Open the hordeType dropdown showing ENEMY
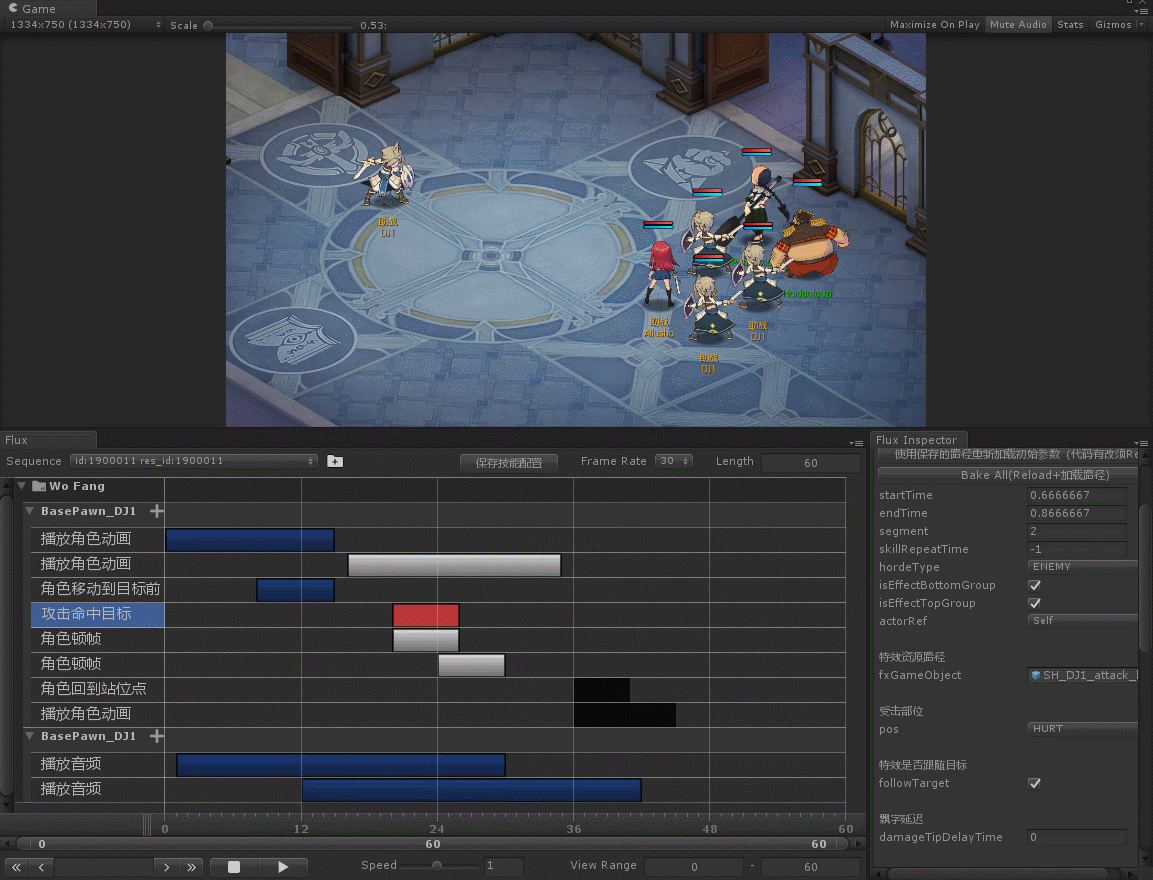1153x880 pixels. [x=1082, y=567]
